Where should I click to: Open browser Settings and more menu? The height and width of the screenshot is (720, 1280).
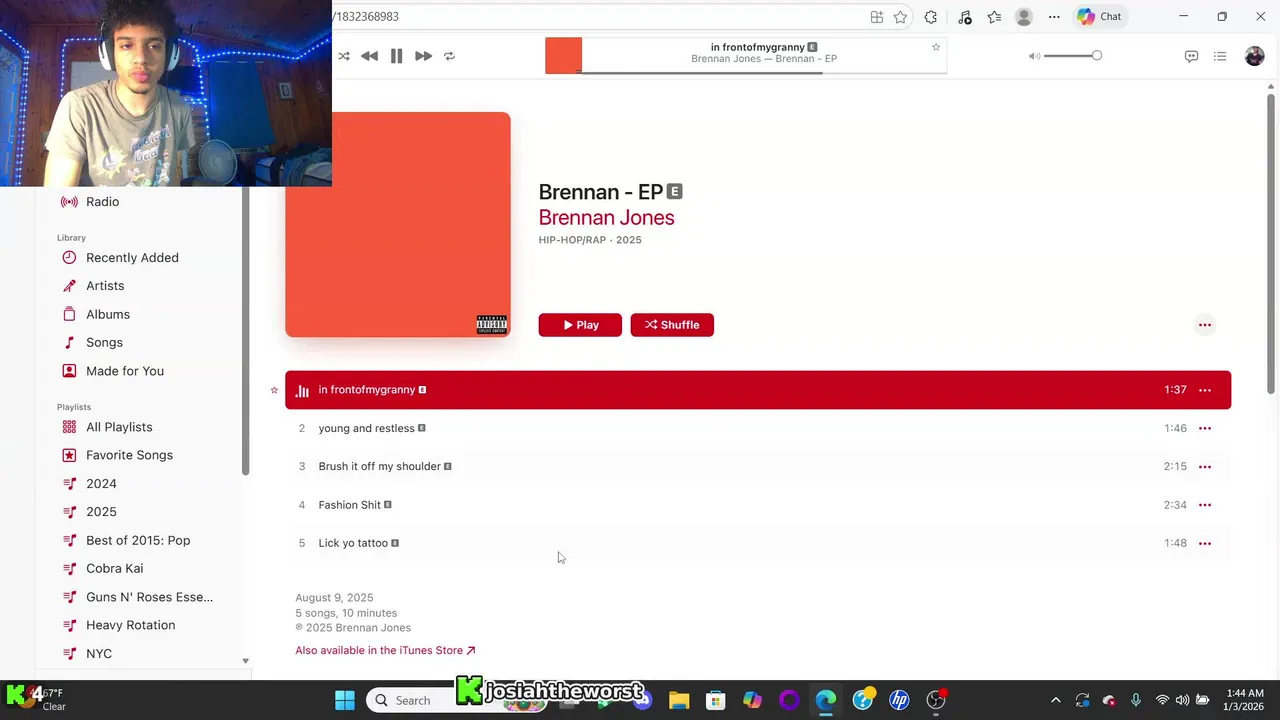(x=1054, y=17)
